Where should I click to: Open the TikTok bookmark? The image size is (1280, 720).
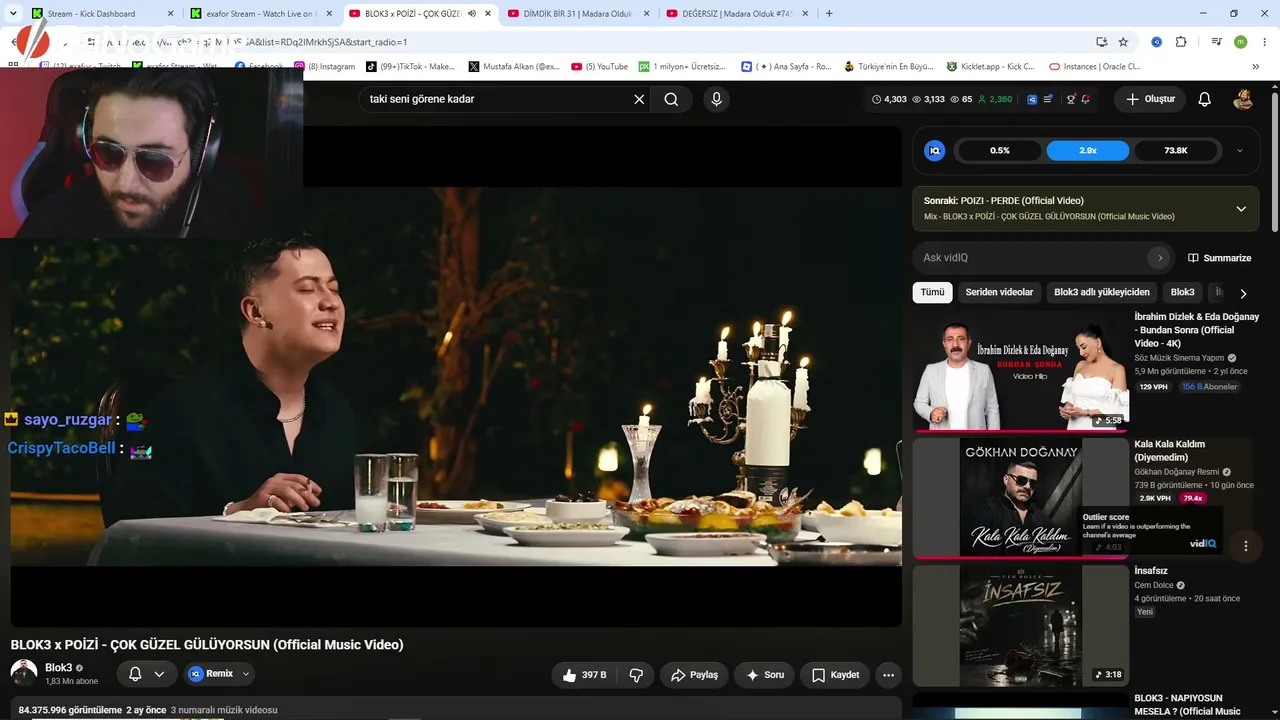tap(410, 66)
